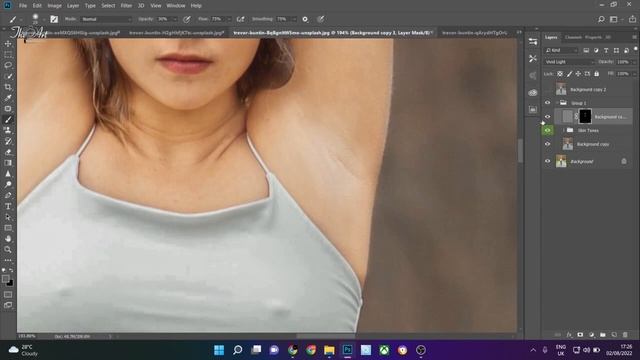The width and height of the screenshot is (640, 360).
Task: Click the background color swatch
Action: tap(10, 283)
